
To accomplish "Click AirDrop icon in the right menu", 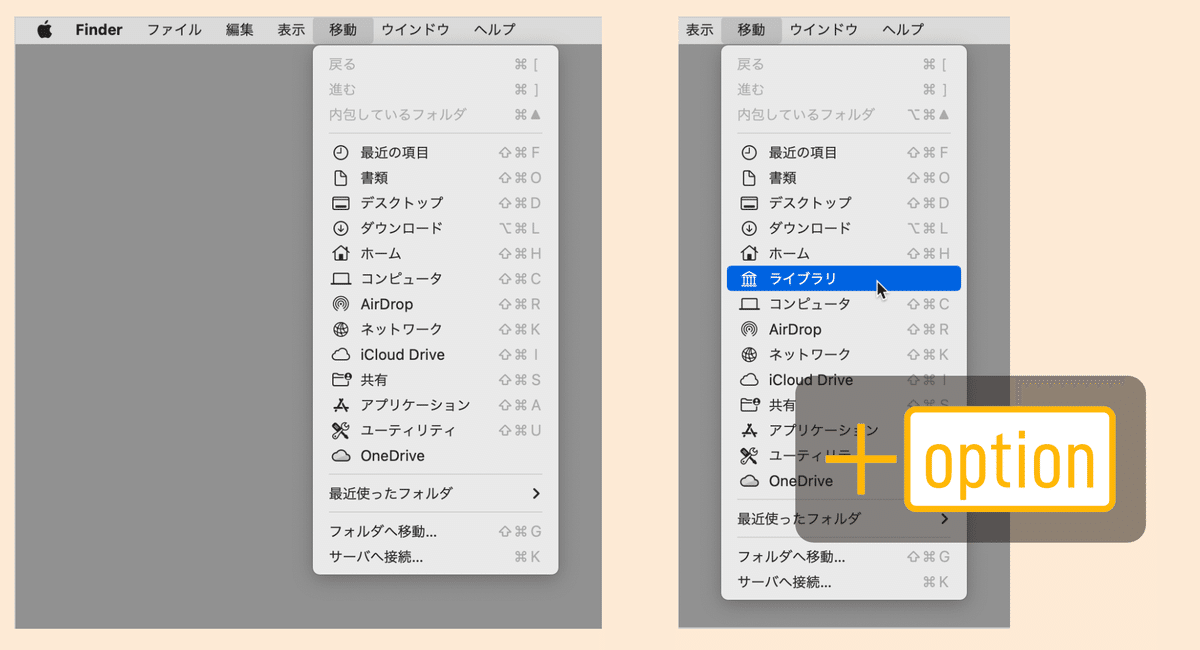I will [x=749, y=329].
